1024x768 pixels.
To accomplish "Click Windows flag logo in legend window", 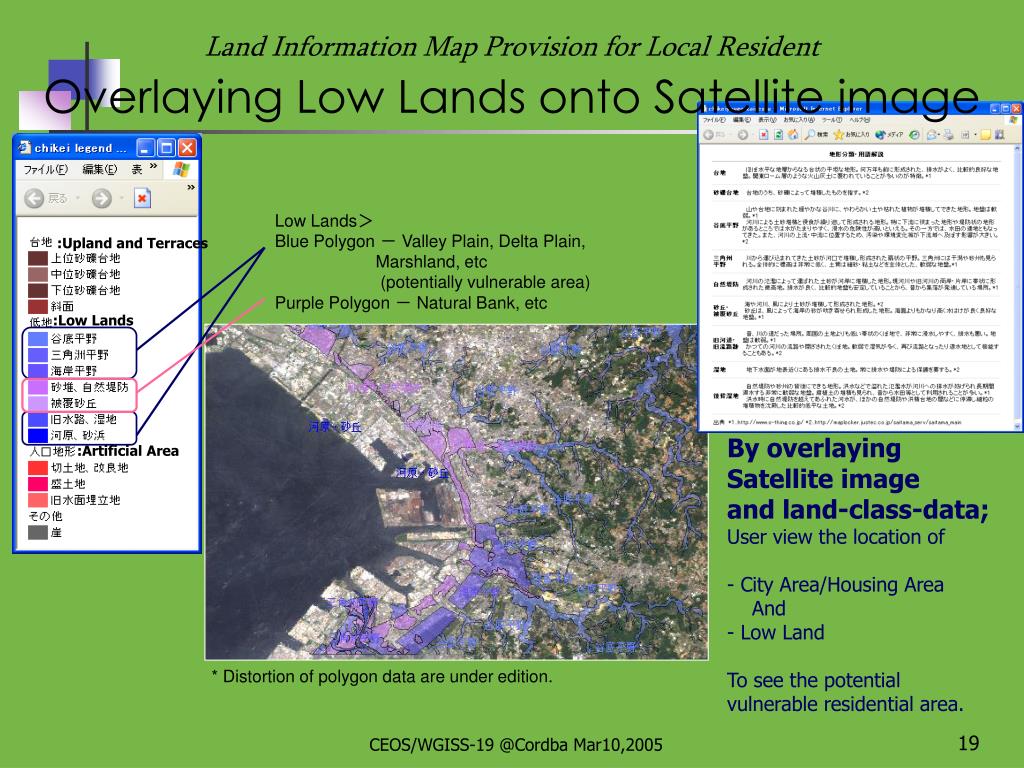I will pos(181,170).
